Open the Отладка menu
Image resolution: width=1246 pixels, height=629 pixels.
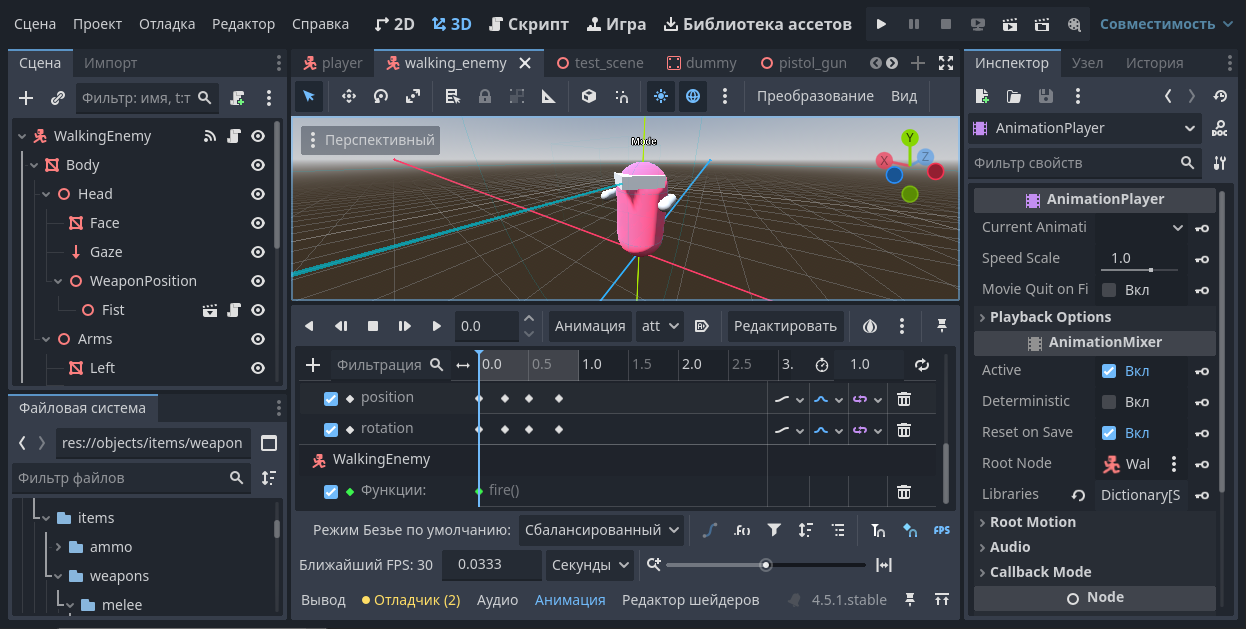[167, 24]
